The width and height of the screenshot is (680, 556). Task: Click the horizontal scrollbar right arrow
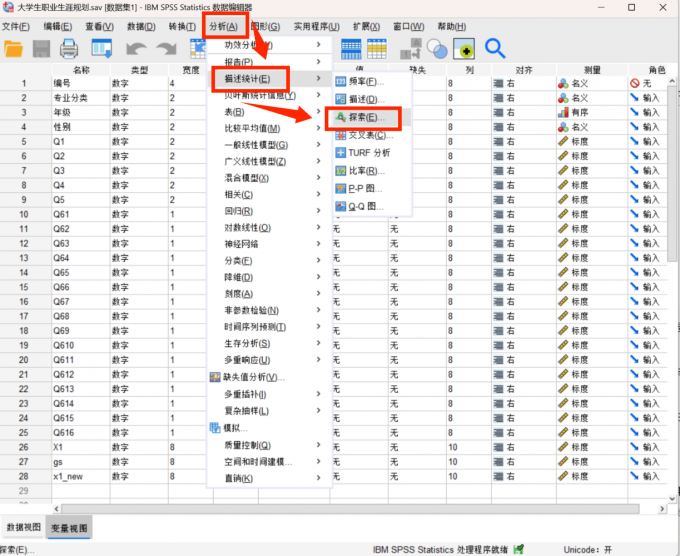click(x=662, y=509)
